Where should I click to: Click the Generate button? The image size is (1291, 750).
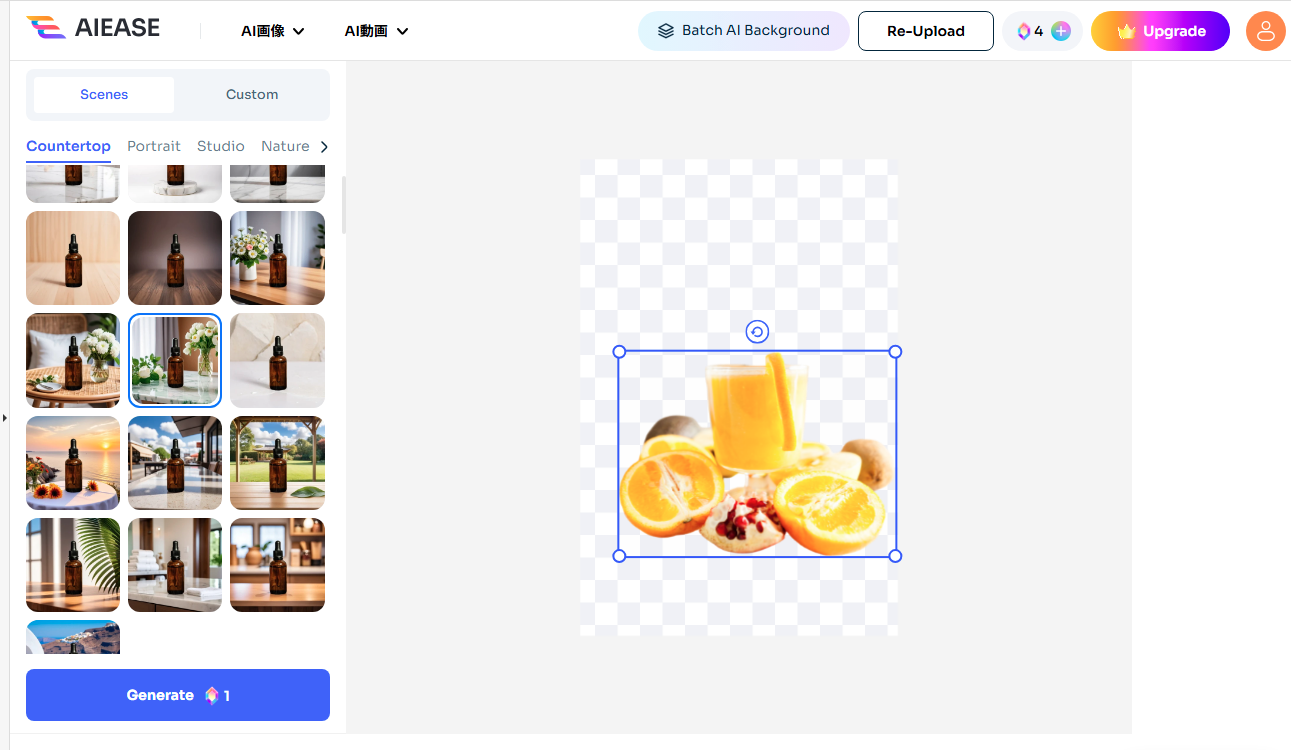pyautogui.click(x=178, y=695)
